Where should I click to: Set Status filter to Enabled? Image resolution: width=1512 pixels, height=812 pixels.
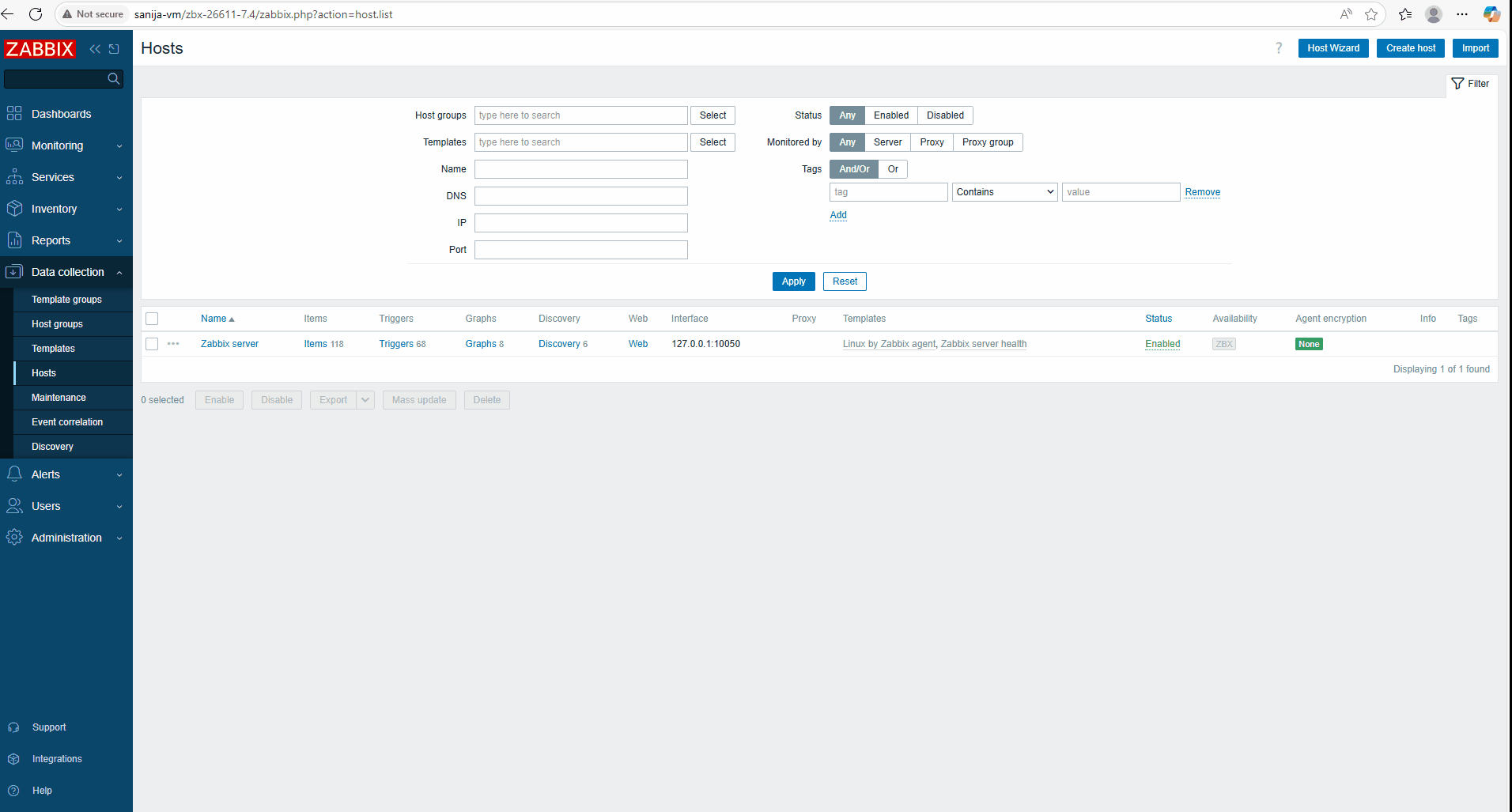[891, 115]
